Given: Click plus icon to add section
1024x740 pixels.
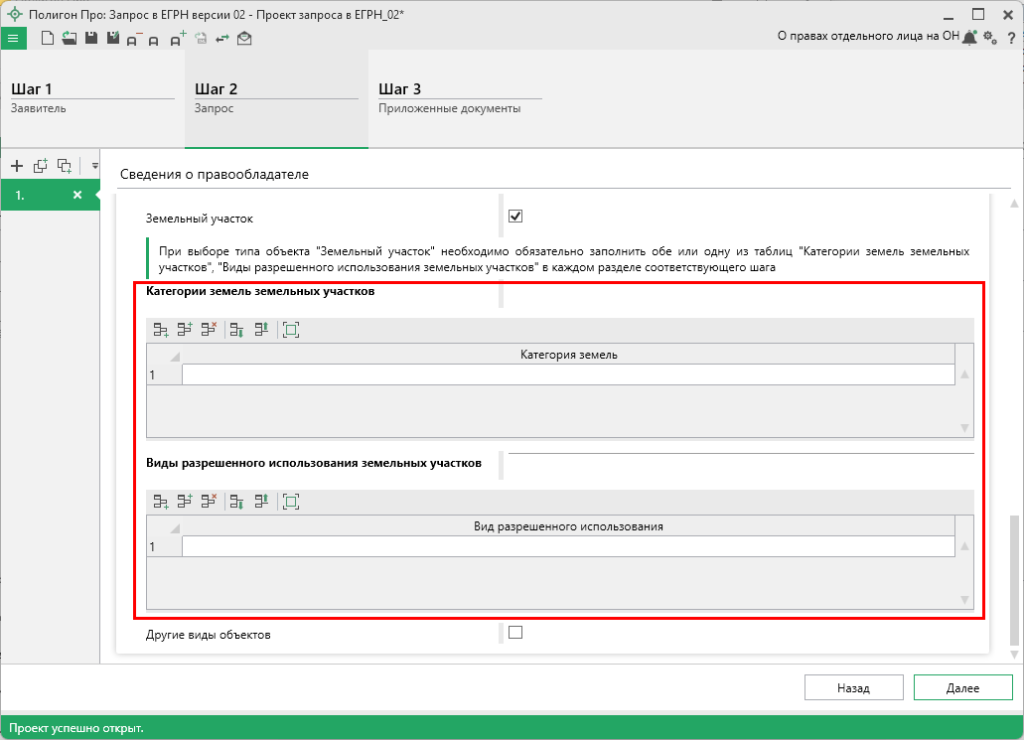Looking at the screenshot, I should click(16, 165).
